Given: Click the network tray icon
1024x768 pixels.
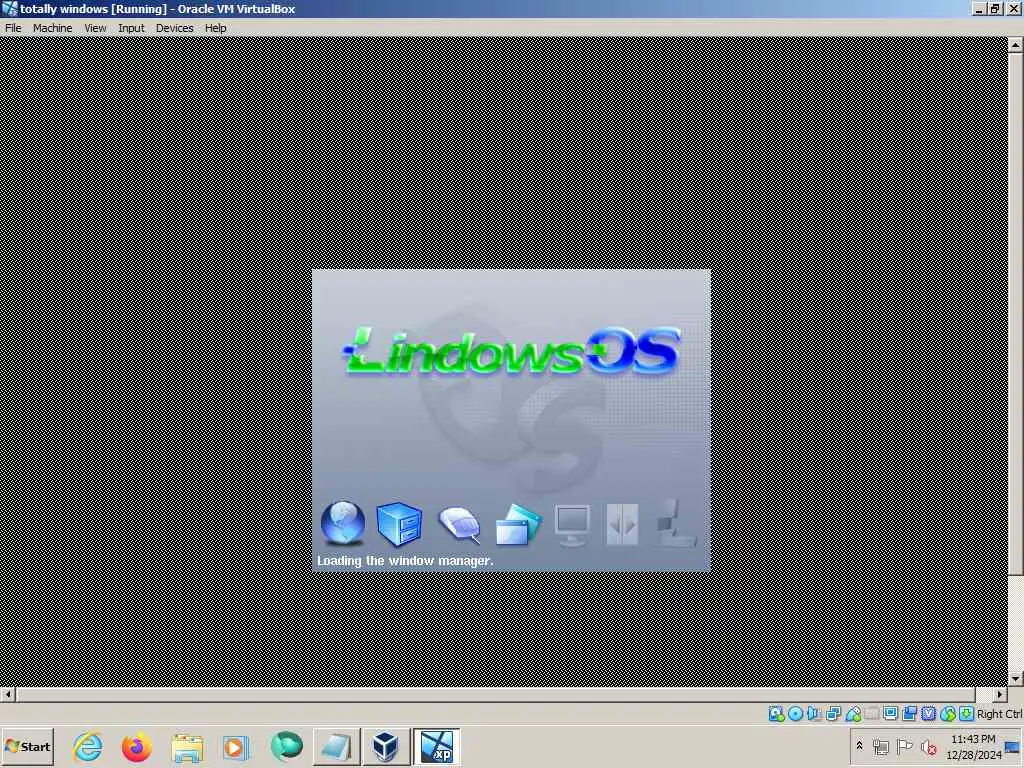Looking at the screenshot, I should coord(880,746).
